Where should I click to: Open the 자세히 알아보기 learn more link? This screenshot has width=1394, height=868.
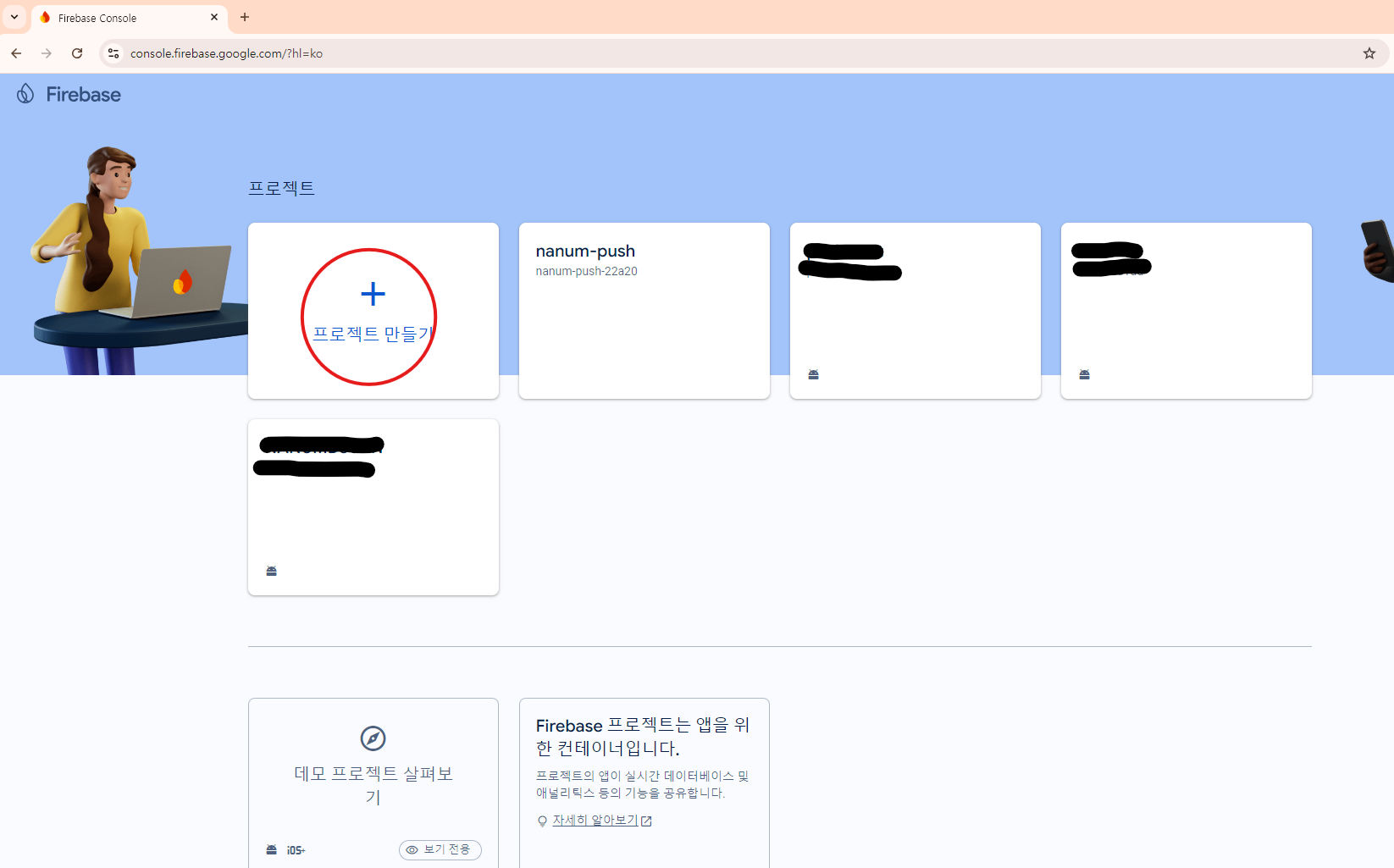tap(595, 820)
